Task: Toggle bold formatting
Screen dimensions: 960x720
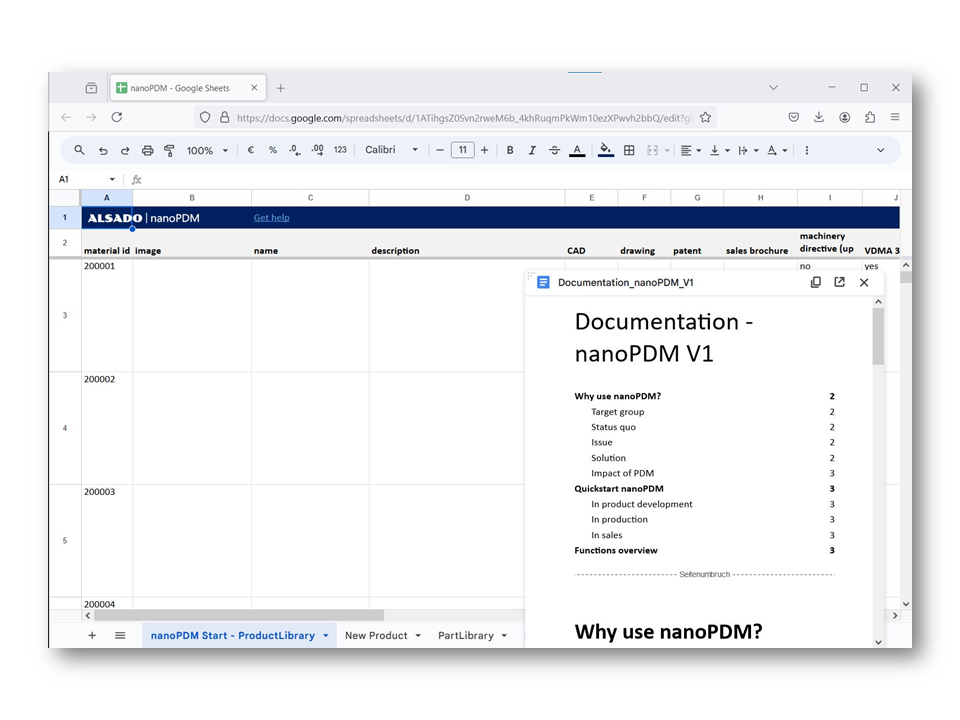Action: point(510,150)
